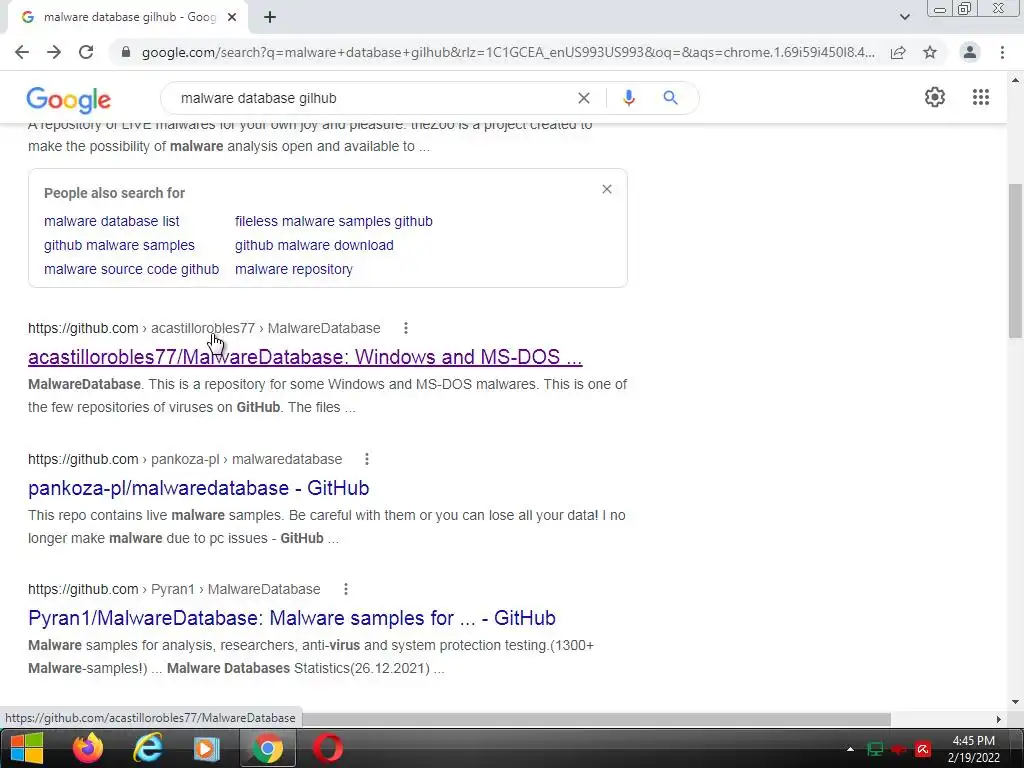Viewport: 1024px width, 768px height.
Task: Clear the Google search box text
Action: pos(584,98)
